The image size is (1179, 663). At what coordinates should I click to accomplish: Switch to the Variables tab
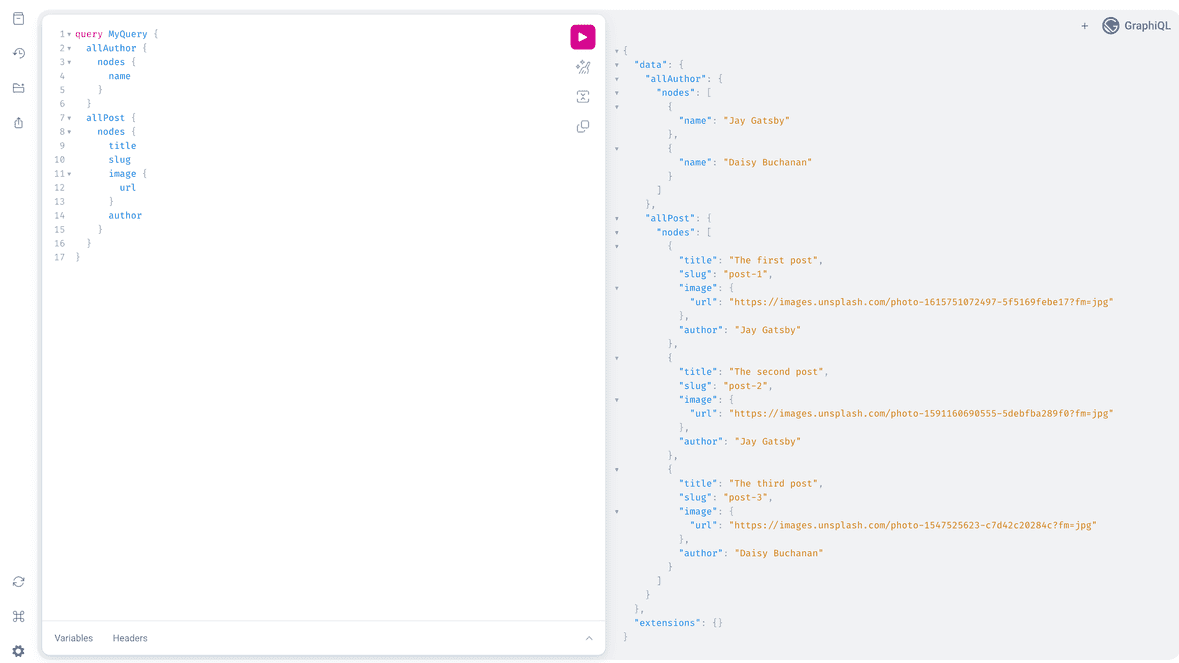point(73,638)
